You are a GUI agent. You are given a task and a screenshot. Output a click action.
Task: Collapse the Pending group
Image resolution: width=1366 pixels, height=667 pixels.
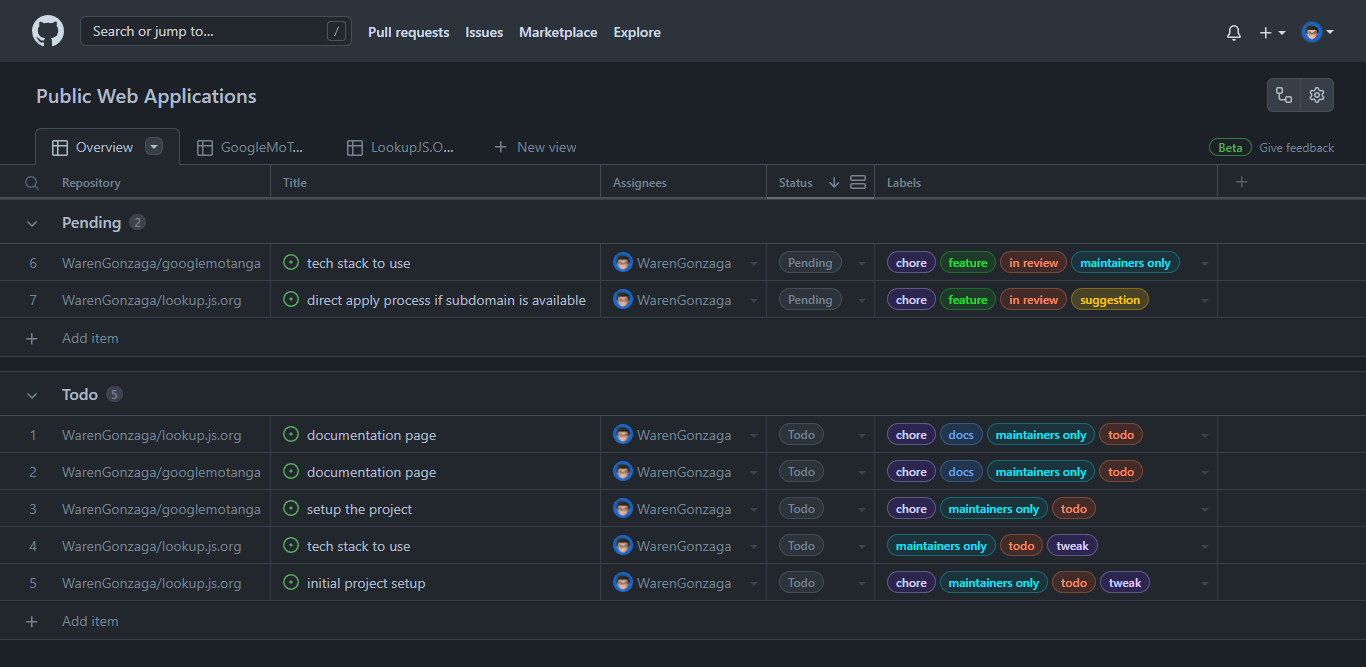[x=32, y=223]
